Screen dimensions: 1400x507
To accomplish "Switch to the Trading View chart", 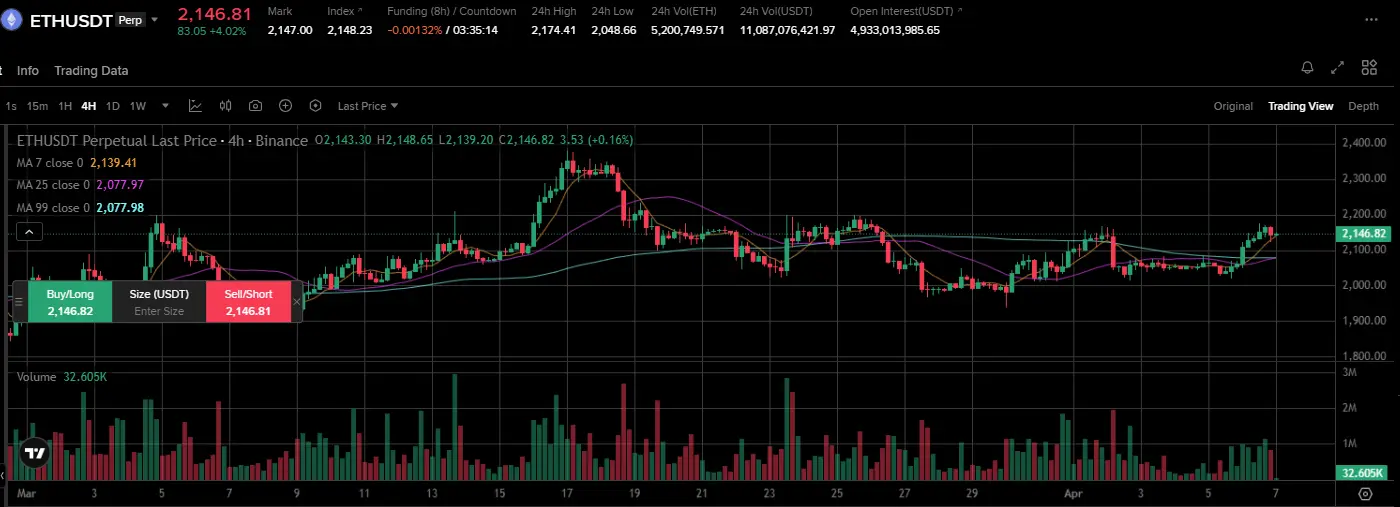I will (1300, 106).
